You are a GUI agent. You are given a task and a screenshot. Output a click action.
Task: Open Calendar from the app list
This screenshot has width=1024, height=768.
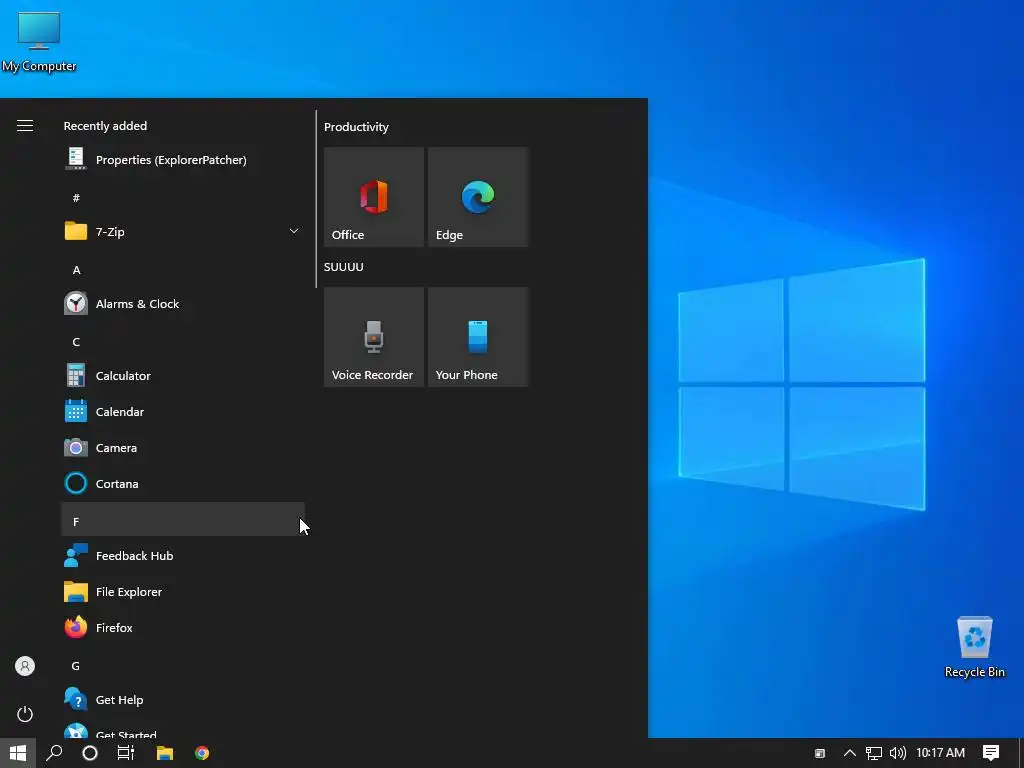tap(183, 411)
